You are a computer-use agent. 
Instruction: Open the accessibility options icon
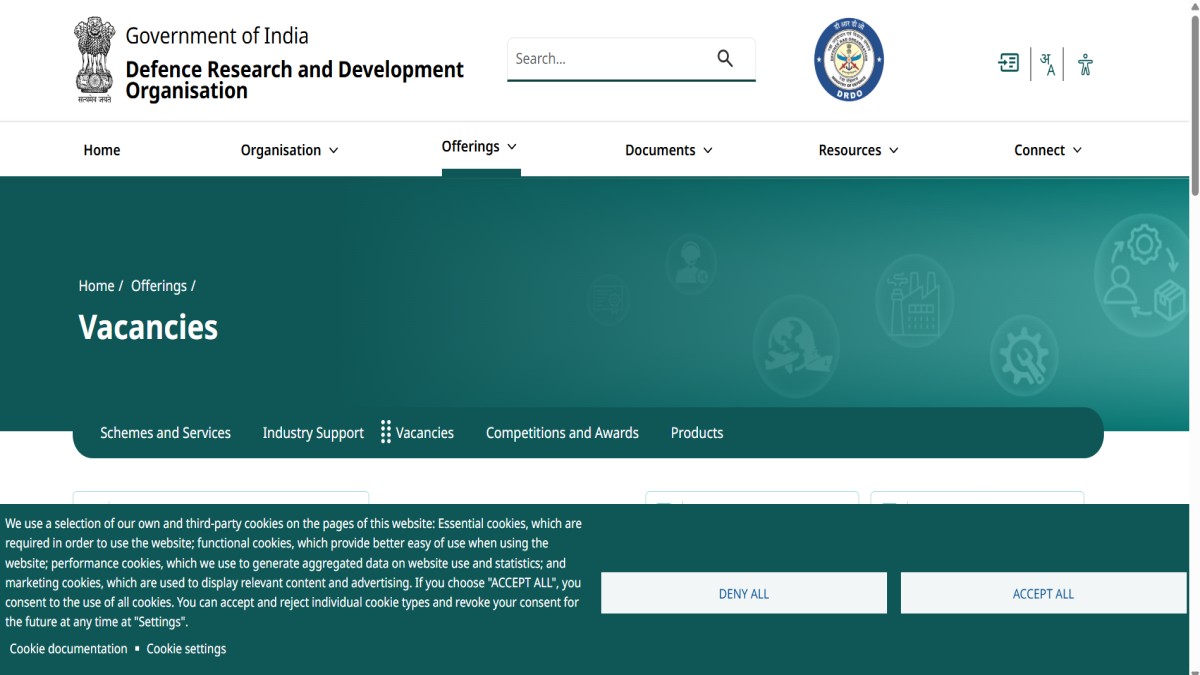coord(1085,64)
